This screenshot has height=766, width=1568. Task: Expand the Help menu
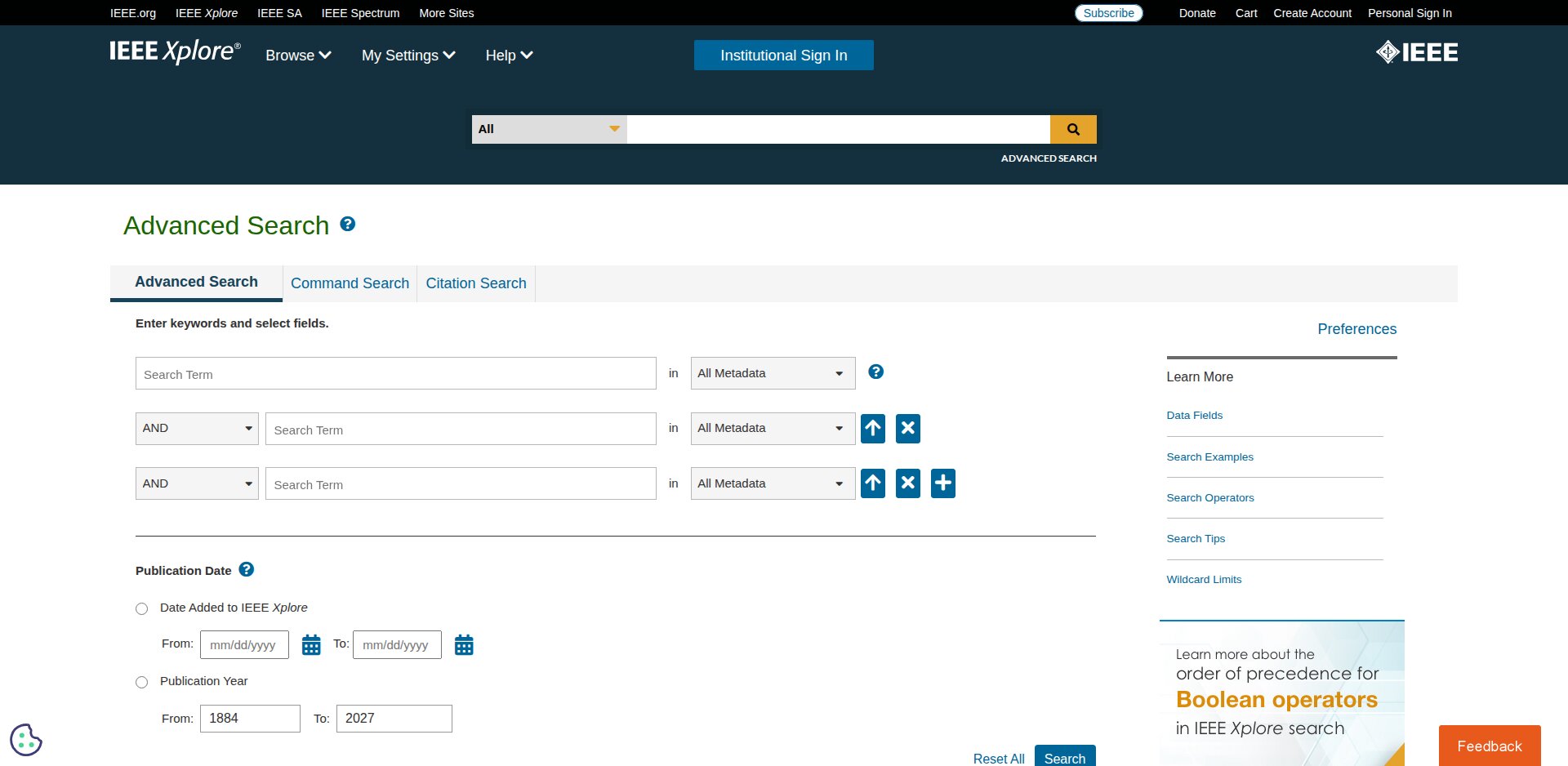click(509, 56)
